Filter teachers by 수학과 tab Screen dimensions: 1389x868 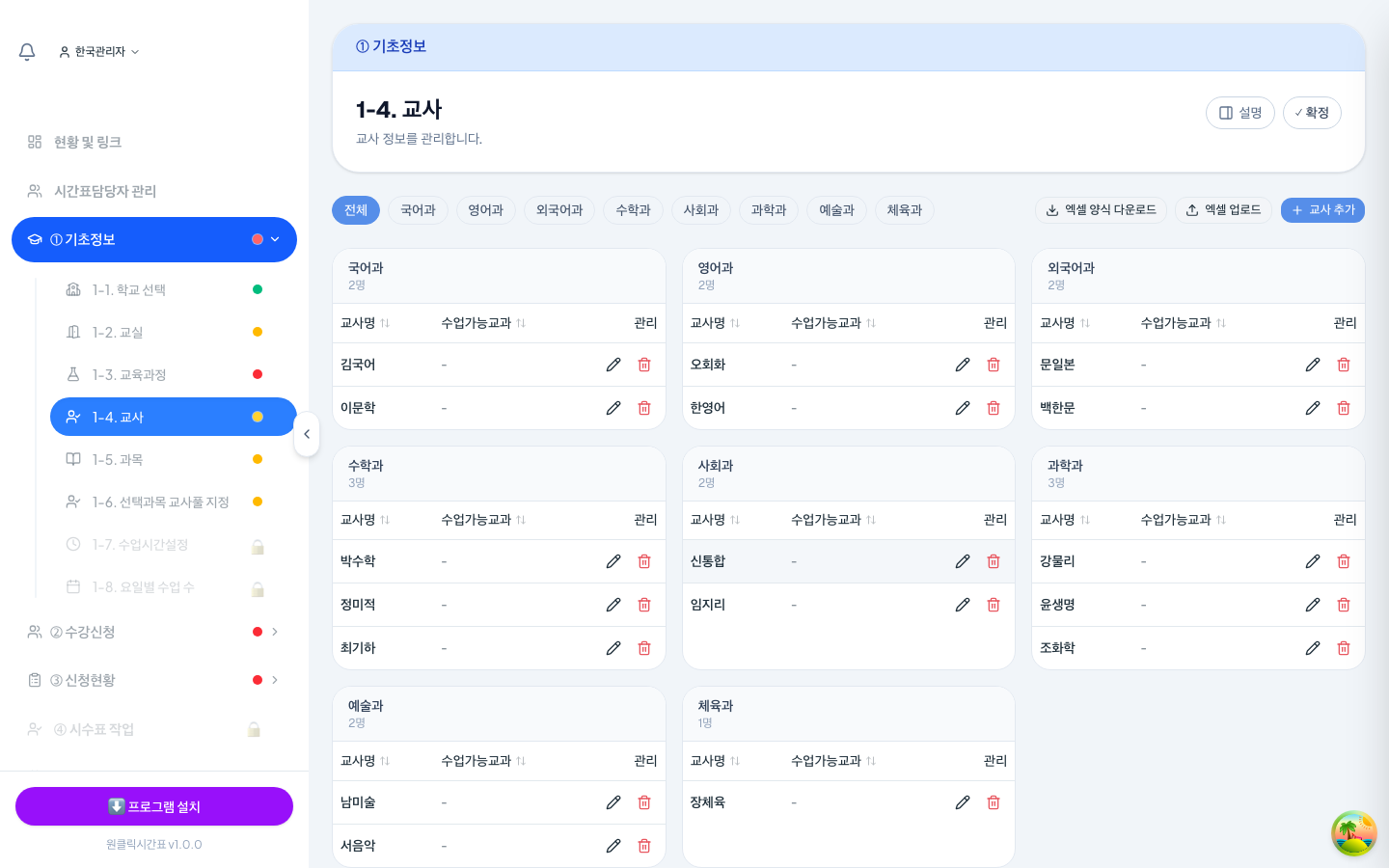coord(634,210)
